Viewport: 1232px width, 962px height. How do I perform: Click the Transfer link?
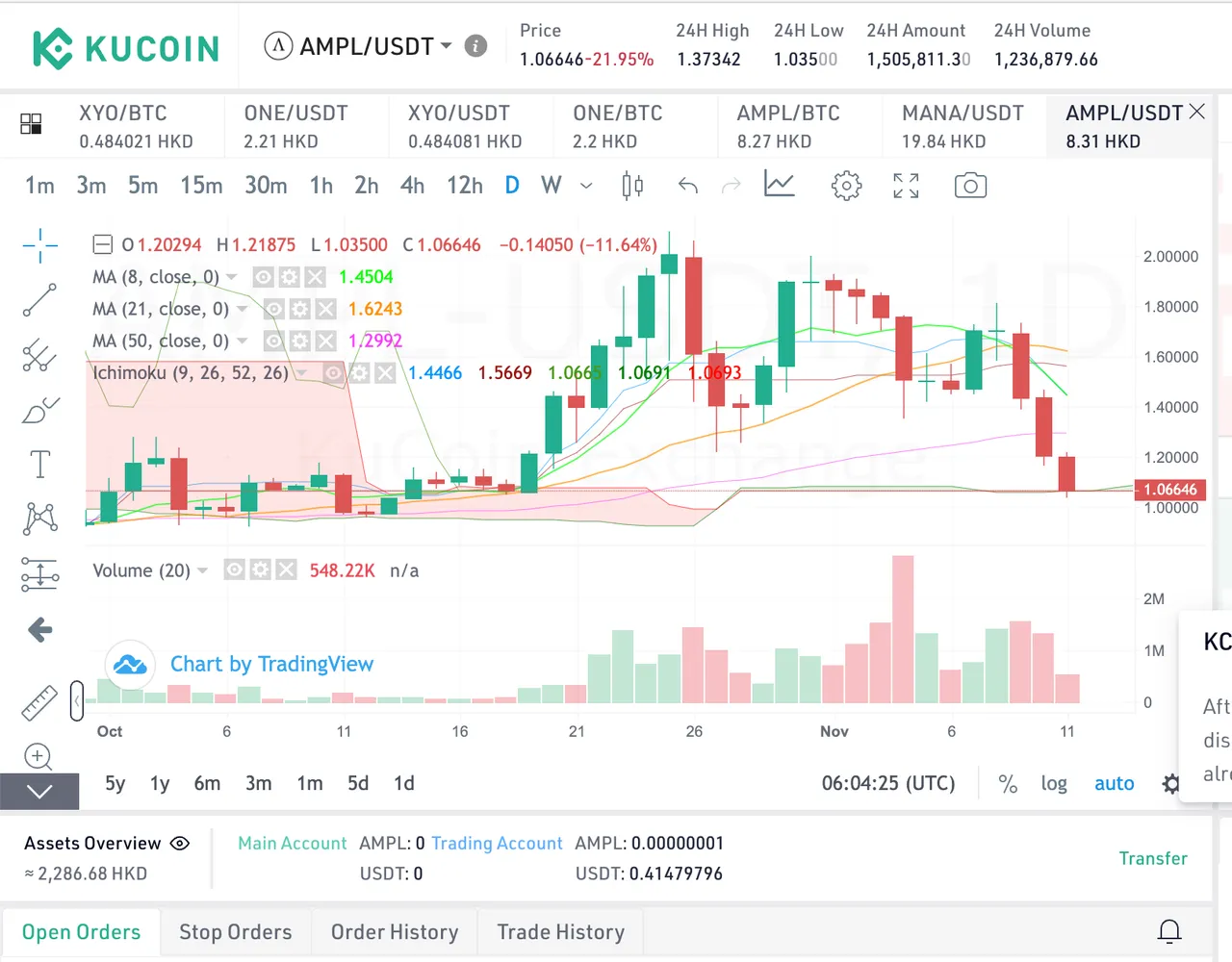click(1153, 858)
